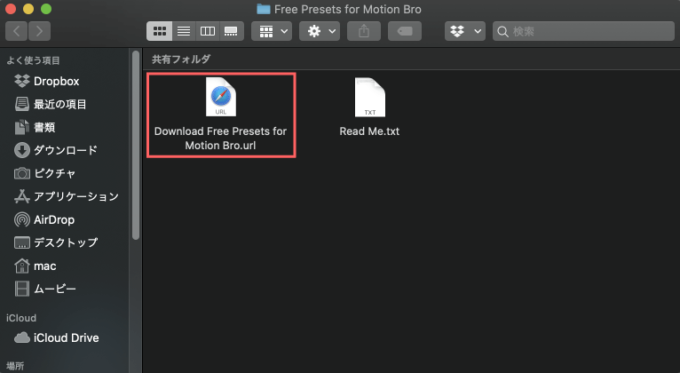Screen dimensions: 680x373
Task: Click the search field
Action: (583, 31)
